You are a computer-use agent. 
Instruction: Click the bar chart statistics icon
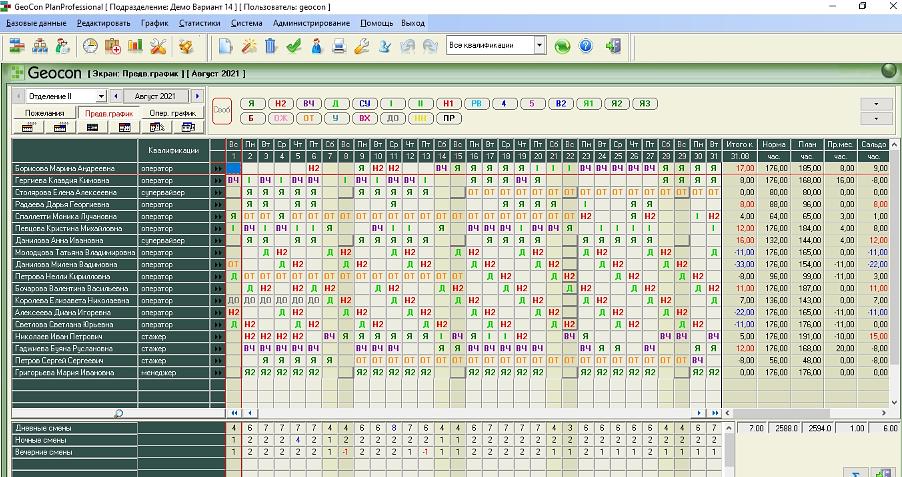click(x=136, y=46)
